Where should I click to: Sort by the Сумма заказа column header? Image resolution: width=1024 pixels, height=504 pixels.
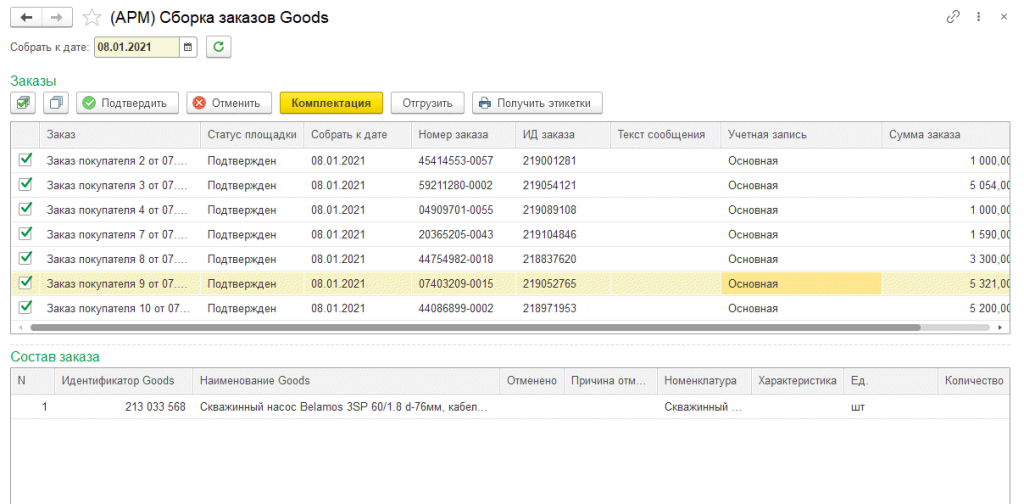[924, 135]
